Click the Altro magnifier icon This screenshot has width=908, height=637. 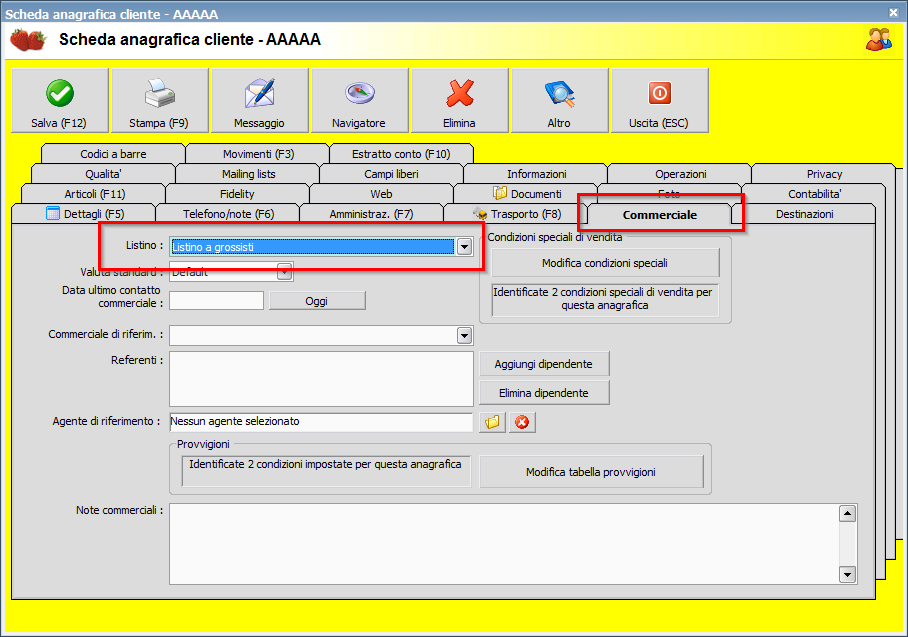559,93
